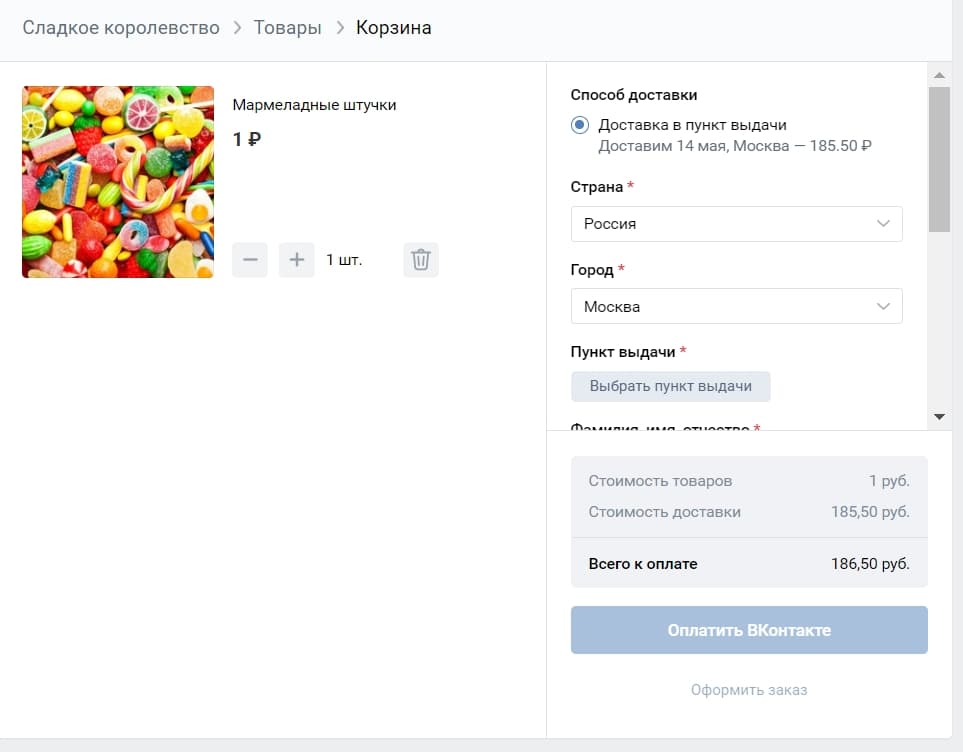Open the city selection combo box
Screen dimensions: 963x752
736,306
